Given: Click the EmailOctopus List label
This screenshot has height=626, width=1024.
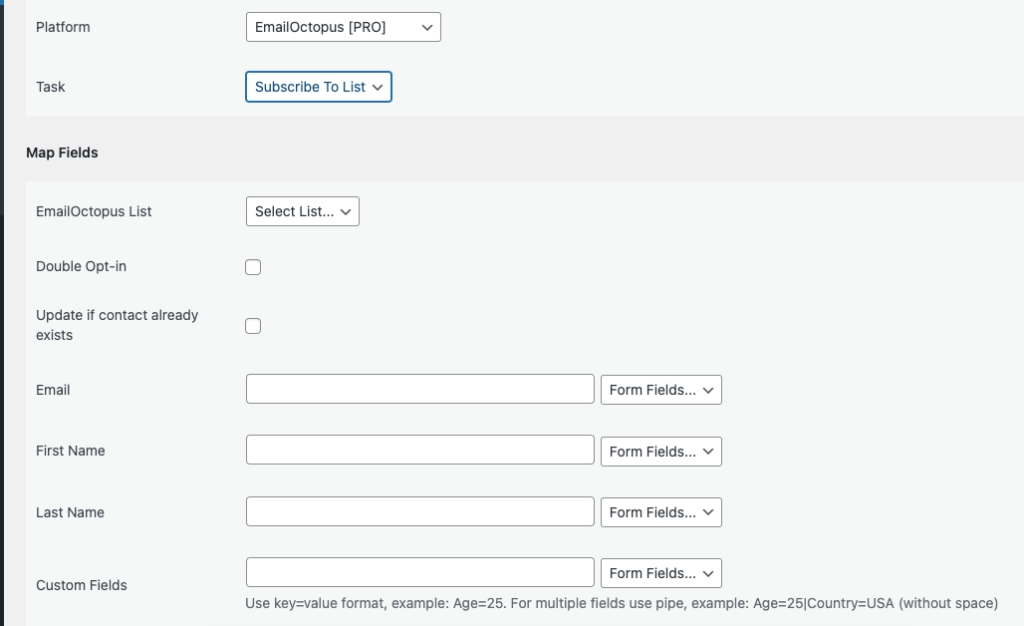Looking at the screenshot, I should [x=93, y=211].
